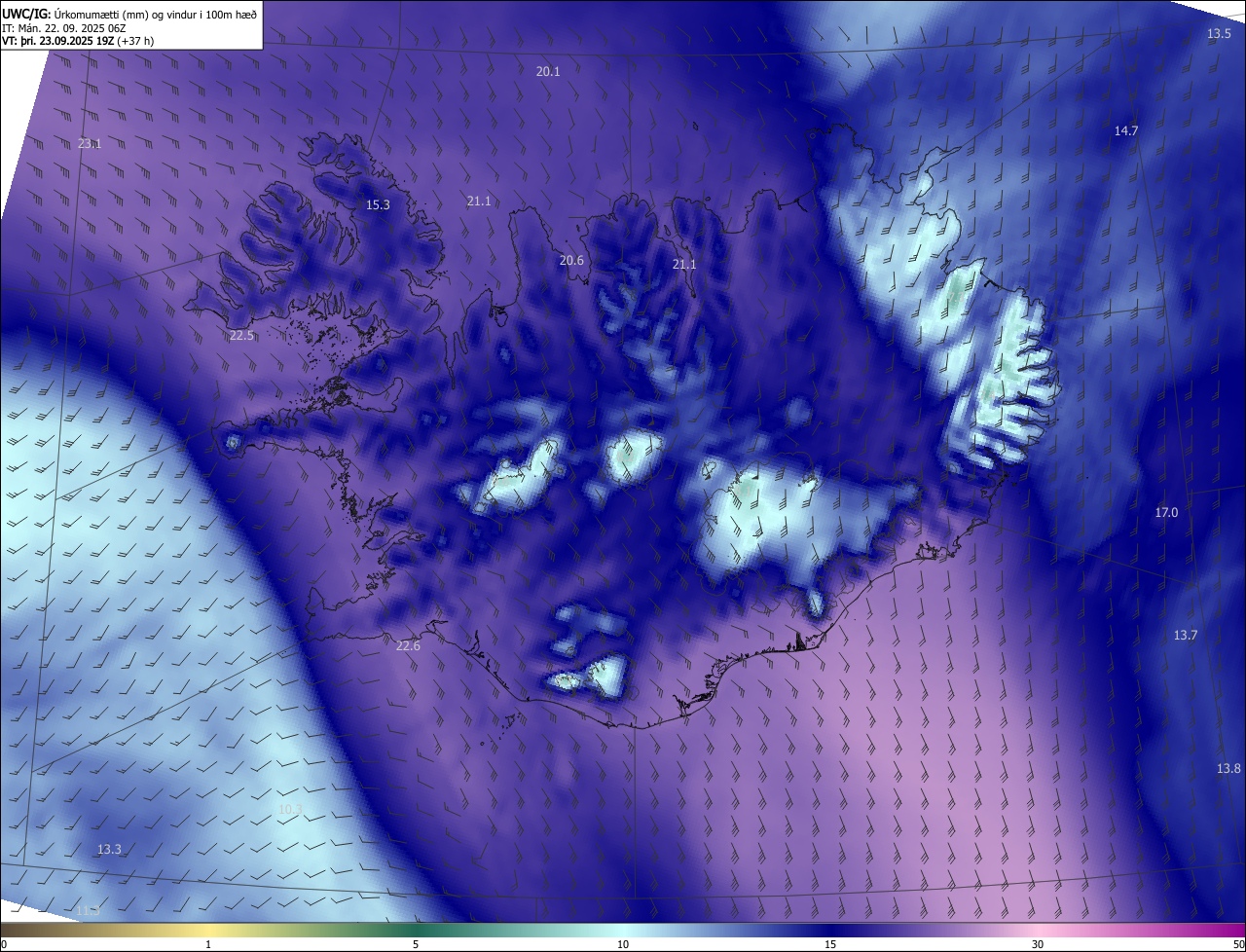Click the 20.6 map value
The height and width of the screenshot is (952, 1246).
pyautogui.click(x=571, y=260)
